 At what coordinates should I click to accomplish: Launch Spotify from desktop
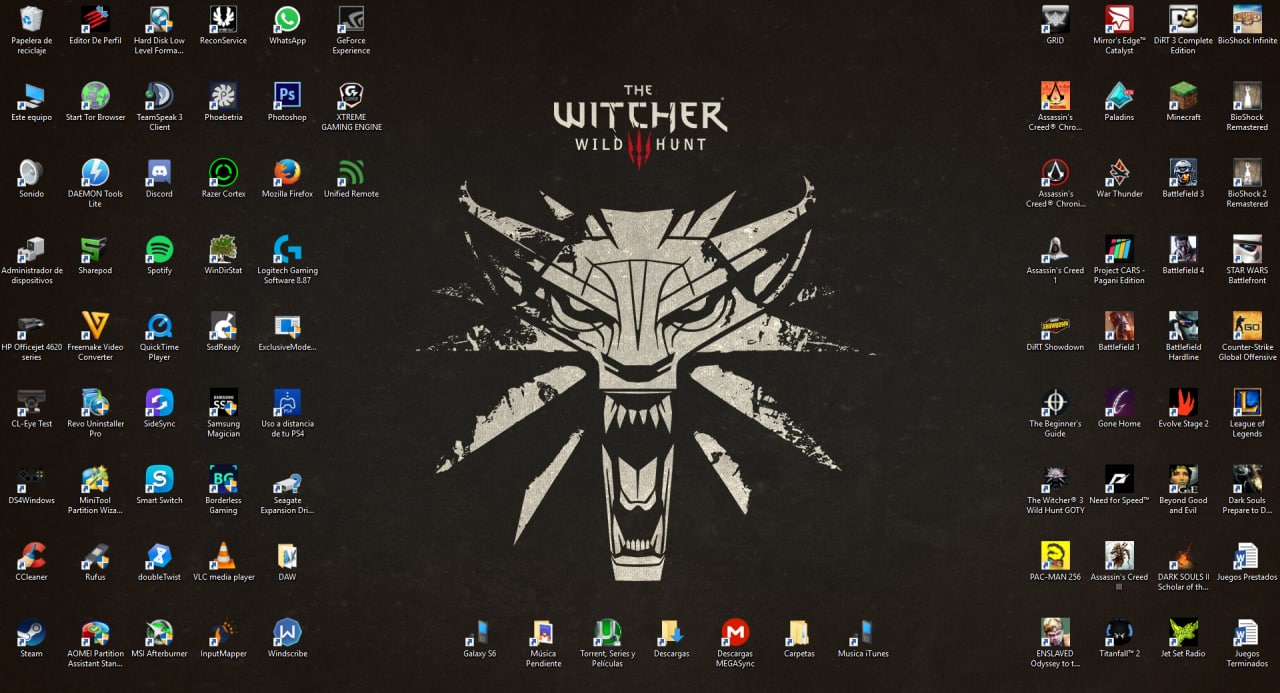click(x=159, y=249)
